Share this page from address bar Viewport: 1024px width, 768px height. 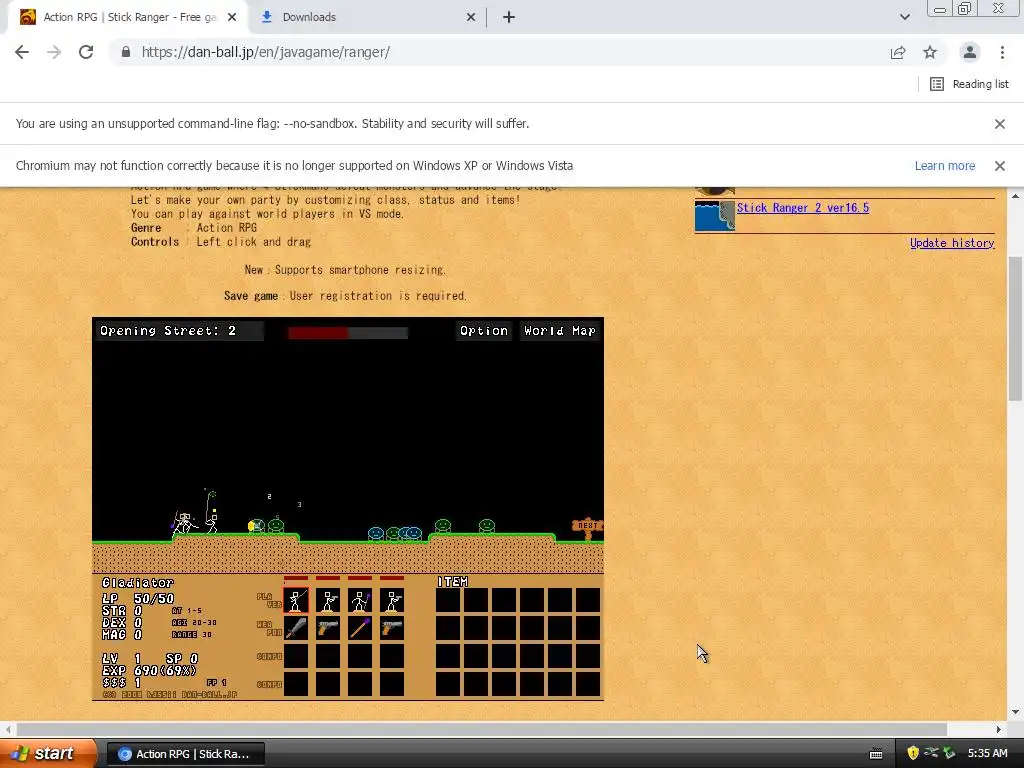point(898,52)
